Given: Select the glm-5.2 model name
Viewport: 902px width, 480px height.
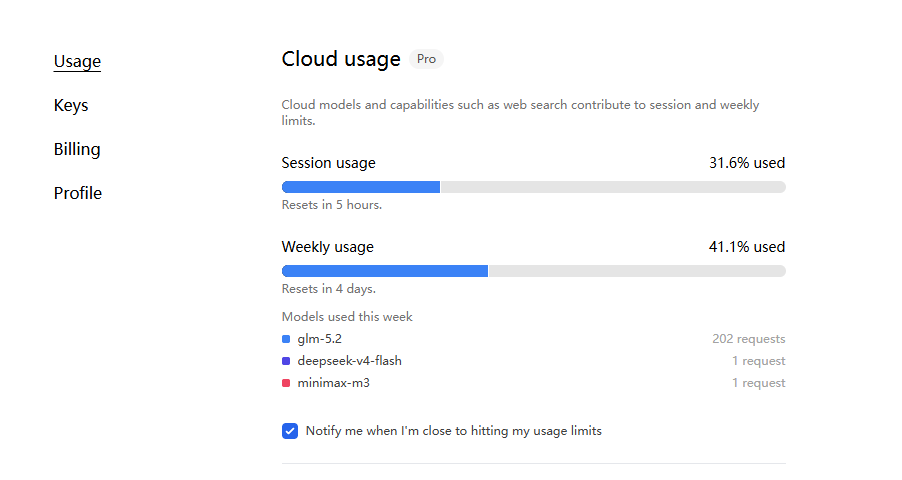Looking at the screenshot, I should click(319, 339).
